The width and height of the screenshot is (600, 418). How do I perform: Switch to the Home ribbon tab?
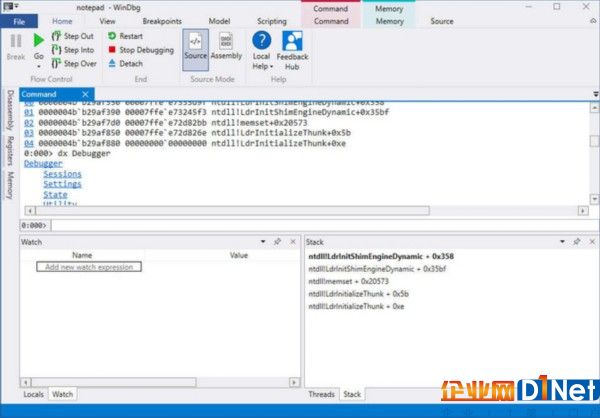[62, 21]
